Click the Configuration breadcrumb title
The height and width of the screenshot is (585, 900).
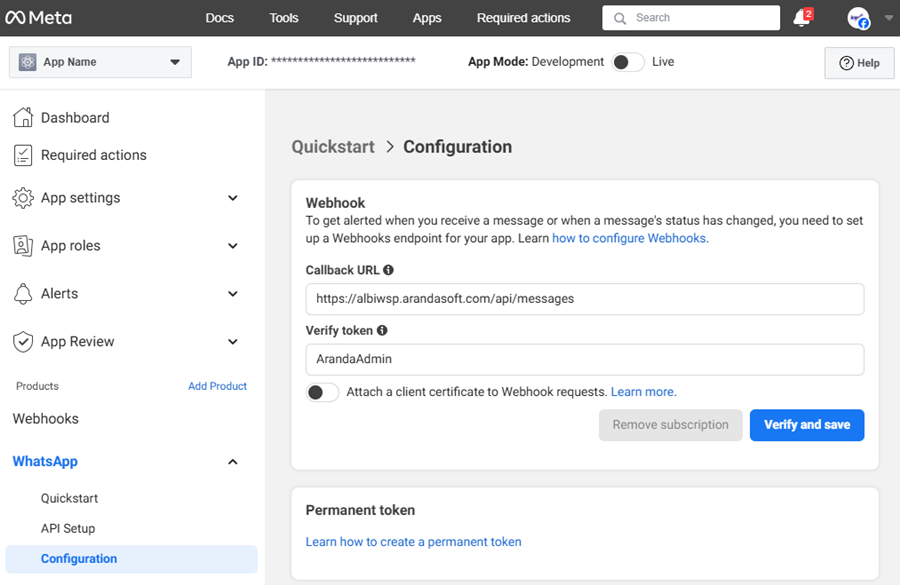[457, 147]
